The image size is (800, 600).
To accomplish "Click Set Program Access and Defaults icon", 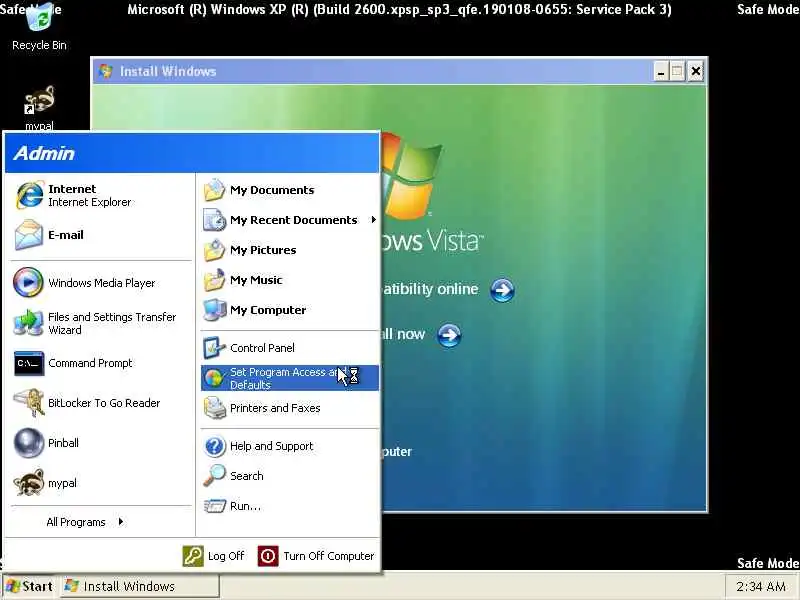I will [215, 378].
